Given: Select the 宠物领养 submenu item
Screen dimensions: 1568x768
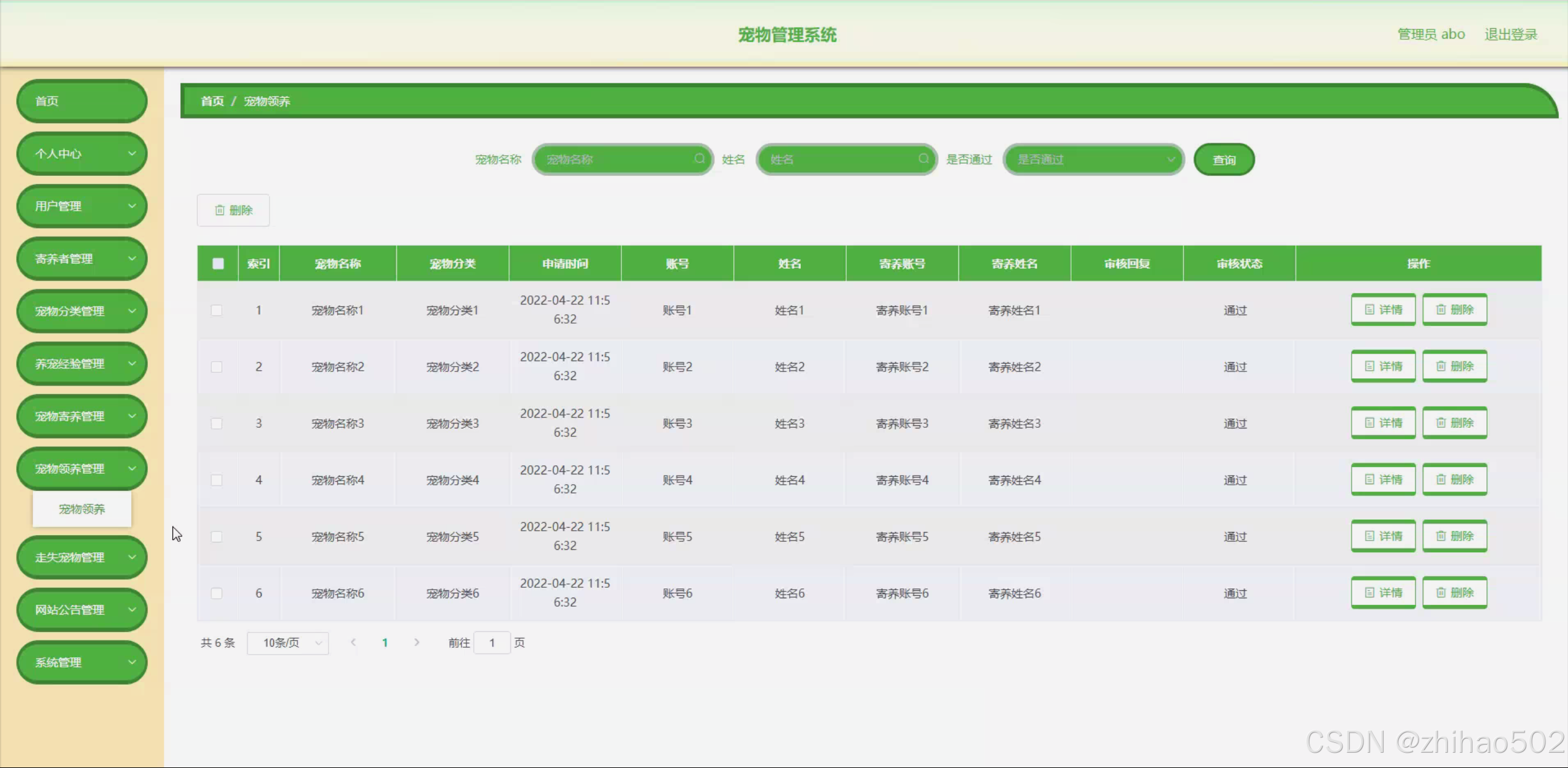Looking at the screenshot, I should pyautogui.click(x=82, y=509).
